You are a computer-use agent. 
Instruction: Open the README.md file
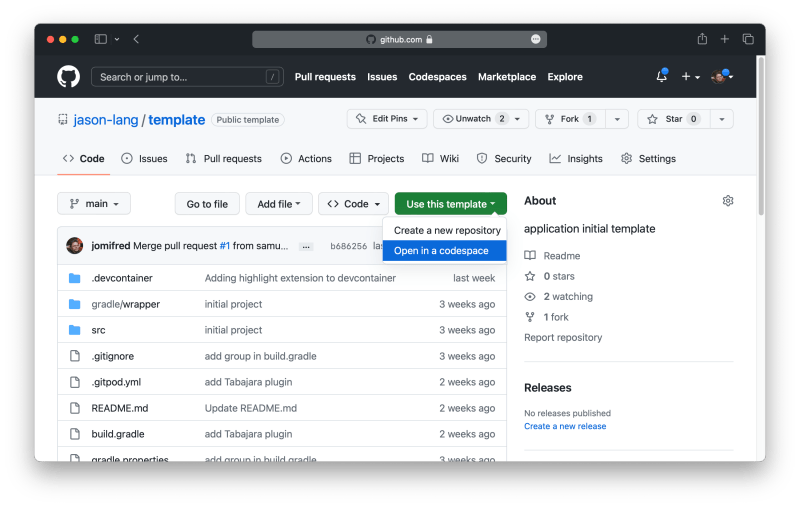coord(120,408)
